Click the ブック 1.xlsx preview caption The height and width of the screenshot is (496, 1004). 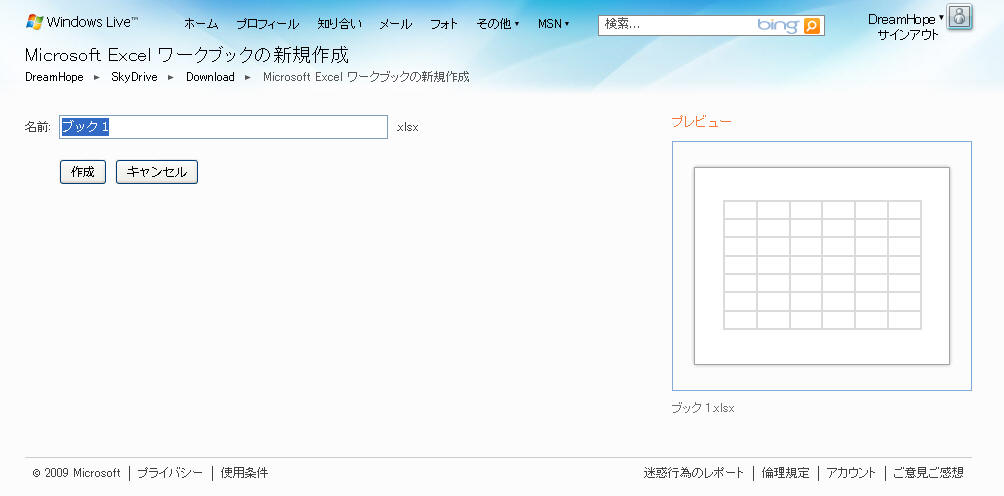(702, 408)
